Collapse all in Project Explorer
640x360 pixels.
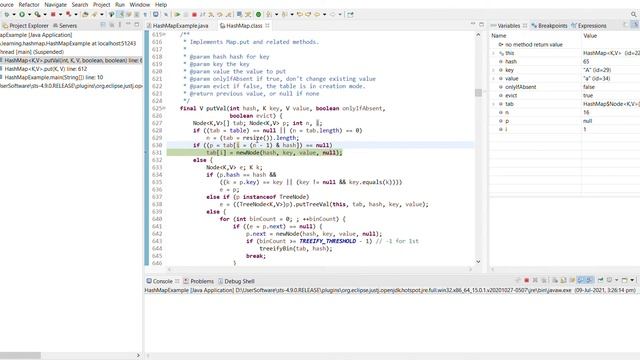103,25
